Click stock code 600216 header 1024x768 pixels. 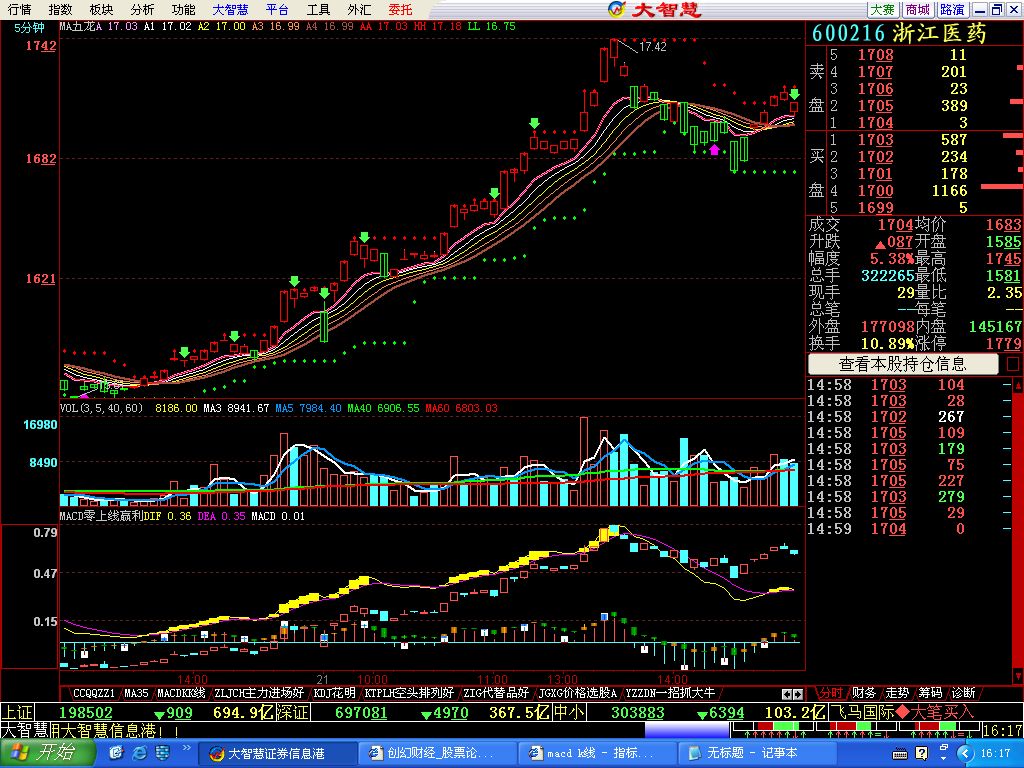848,33
